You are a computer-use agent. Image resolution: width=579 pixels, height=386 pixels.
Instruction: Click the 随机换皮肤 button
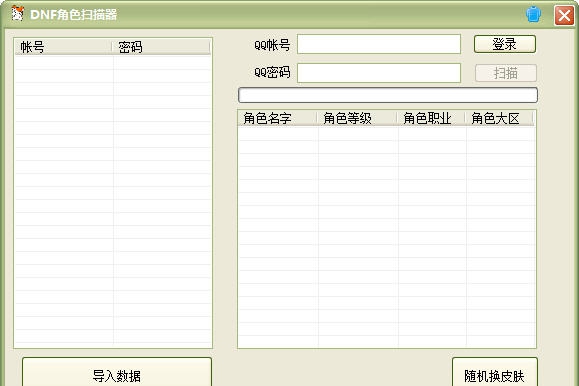(494, 372)
